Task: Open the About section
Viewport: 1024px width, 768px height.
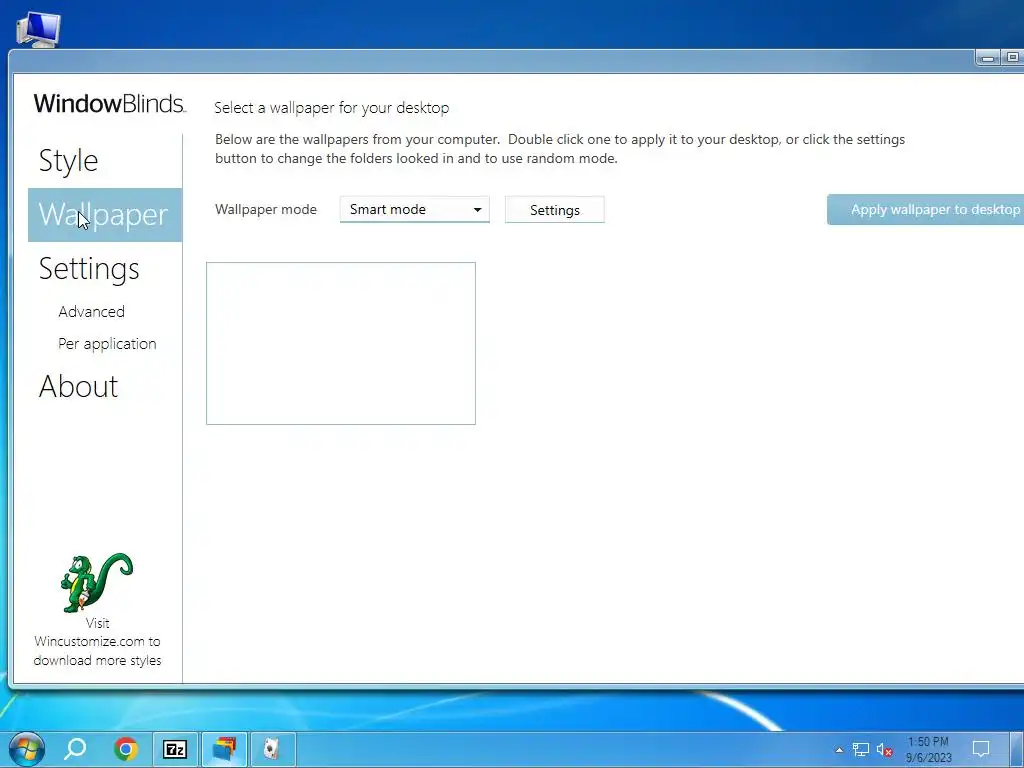Action: point(78,386)
